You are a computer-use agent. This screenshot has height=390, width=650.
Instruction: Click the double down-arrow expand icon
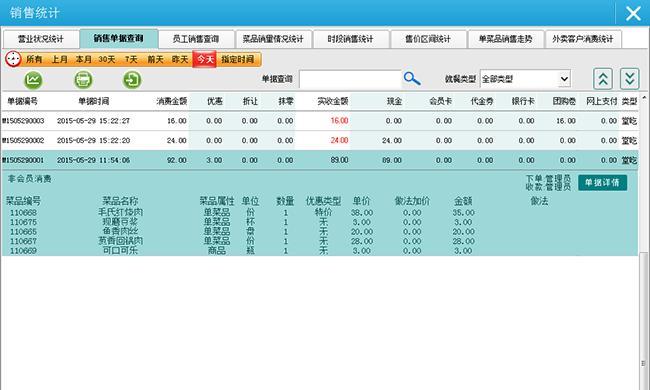coord(629,79)
